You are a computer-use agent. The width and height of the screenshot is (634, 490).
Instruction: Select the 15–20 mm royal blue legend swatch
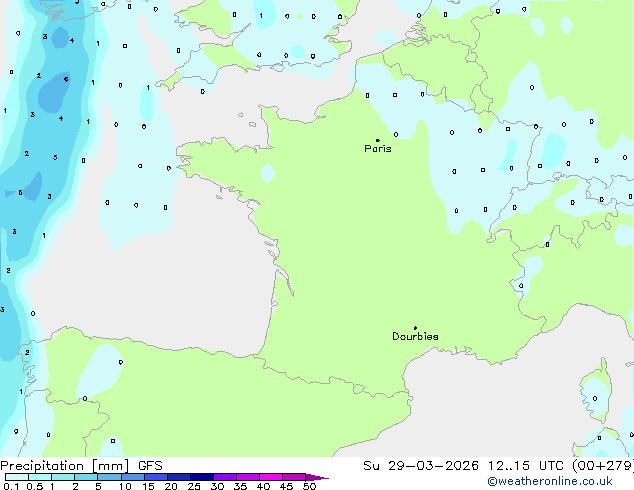[156, 477]
